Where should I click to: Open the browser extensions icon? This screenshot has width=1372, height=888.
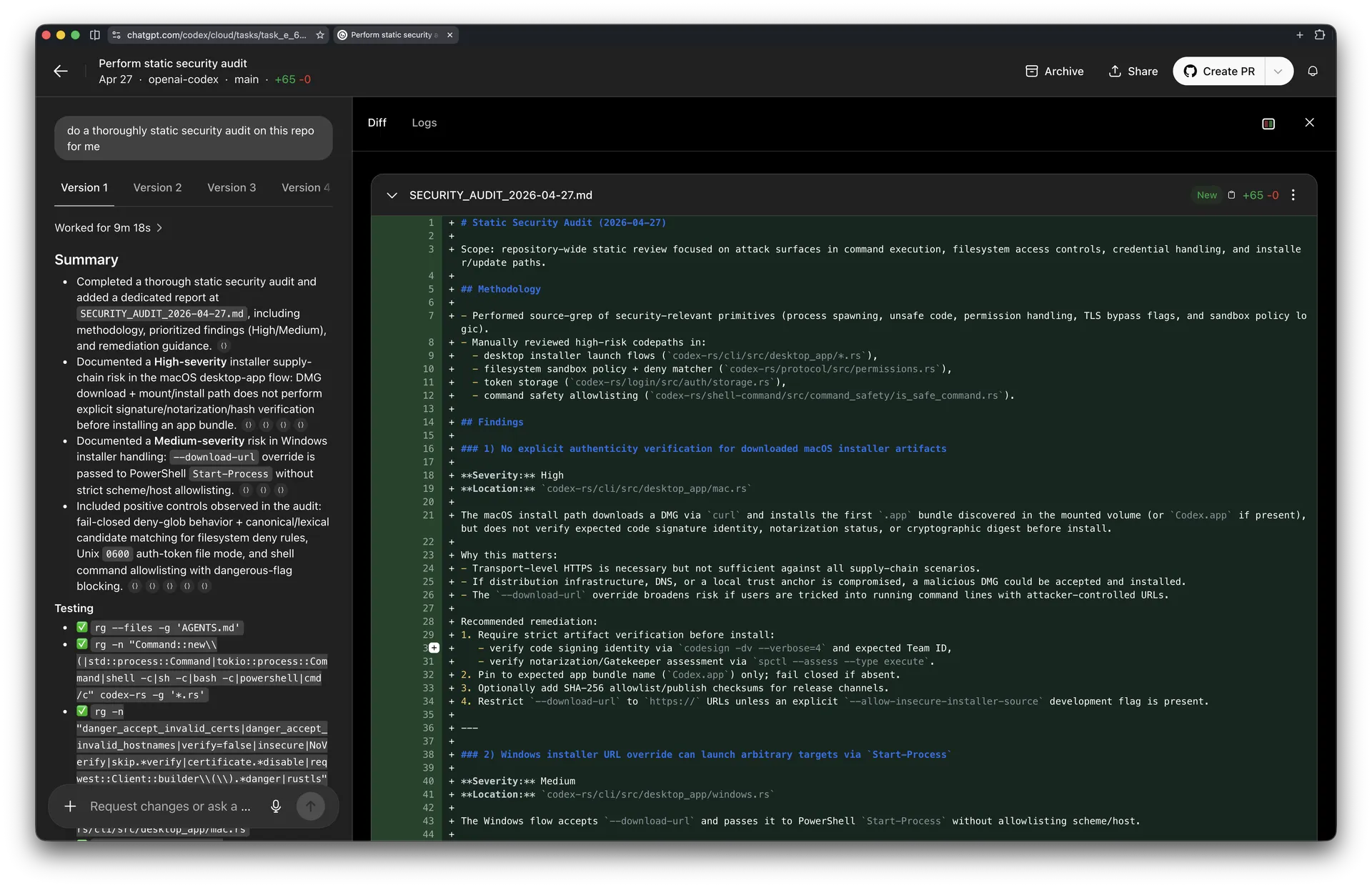pyautogui.click(x=1320, y=35)
